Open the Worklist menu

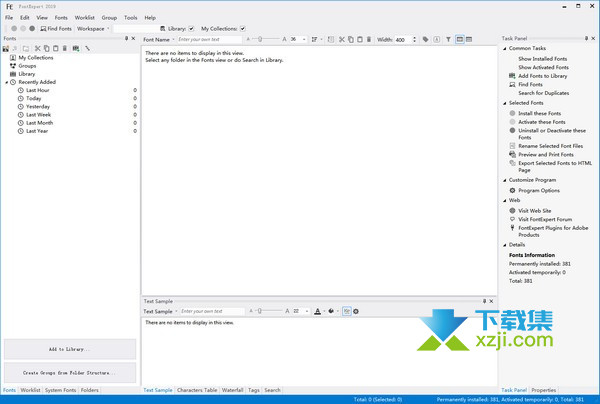coord(85,17)
